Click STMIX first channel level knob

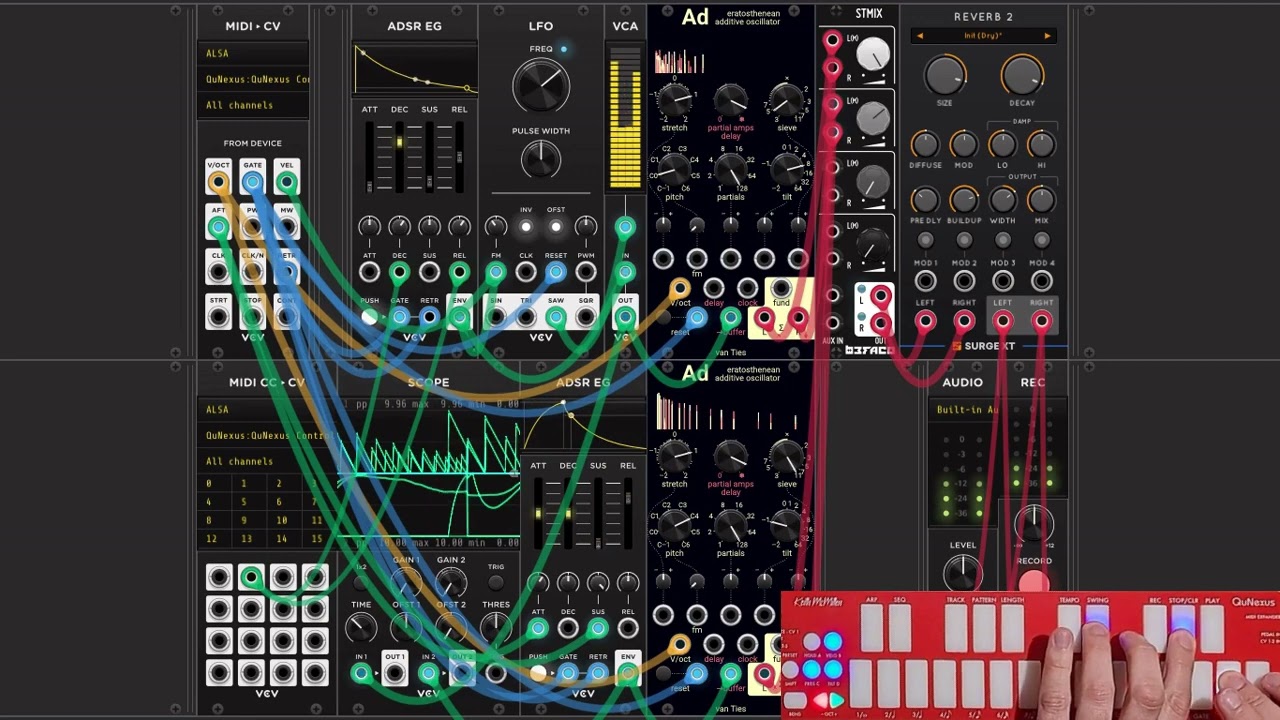click(872, 55)
